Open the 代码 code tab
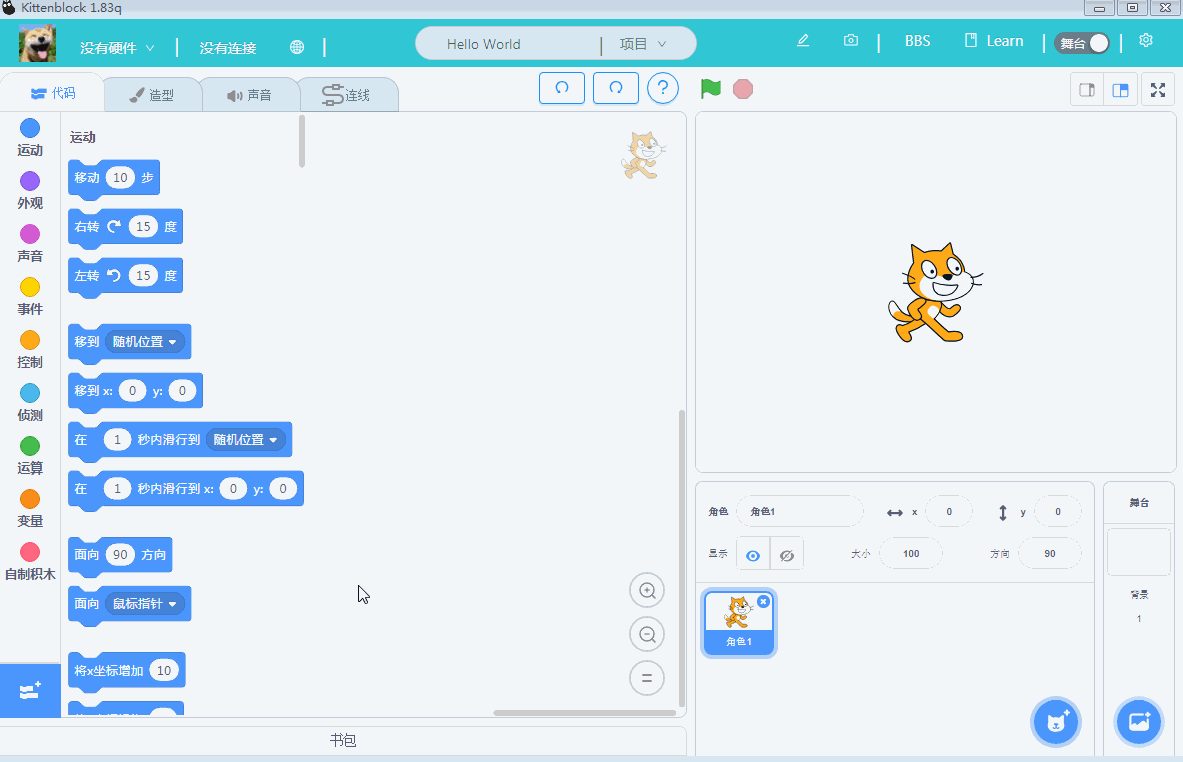This screenshot has width=1183, height=762. [53, 93]
